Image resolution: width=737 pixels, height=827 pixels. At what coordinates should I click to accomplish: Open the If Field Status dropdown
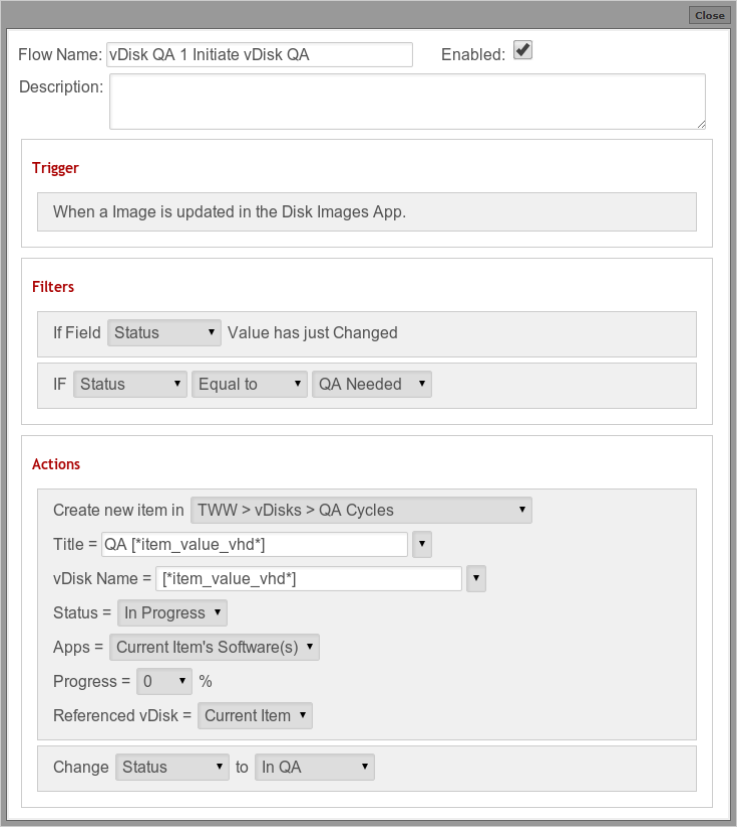pyautogui.click(x=164, y=333)
